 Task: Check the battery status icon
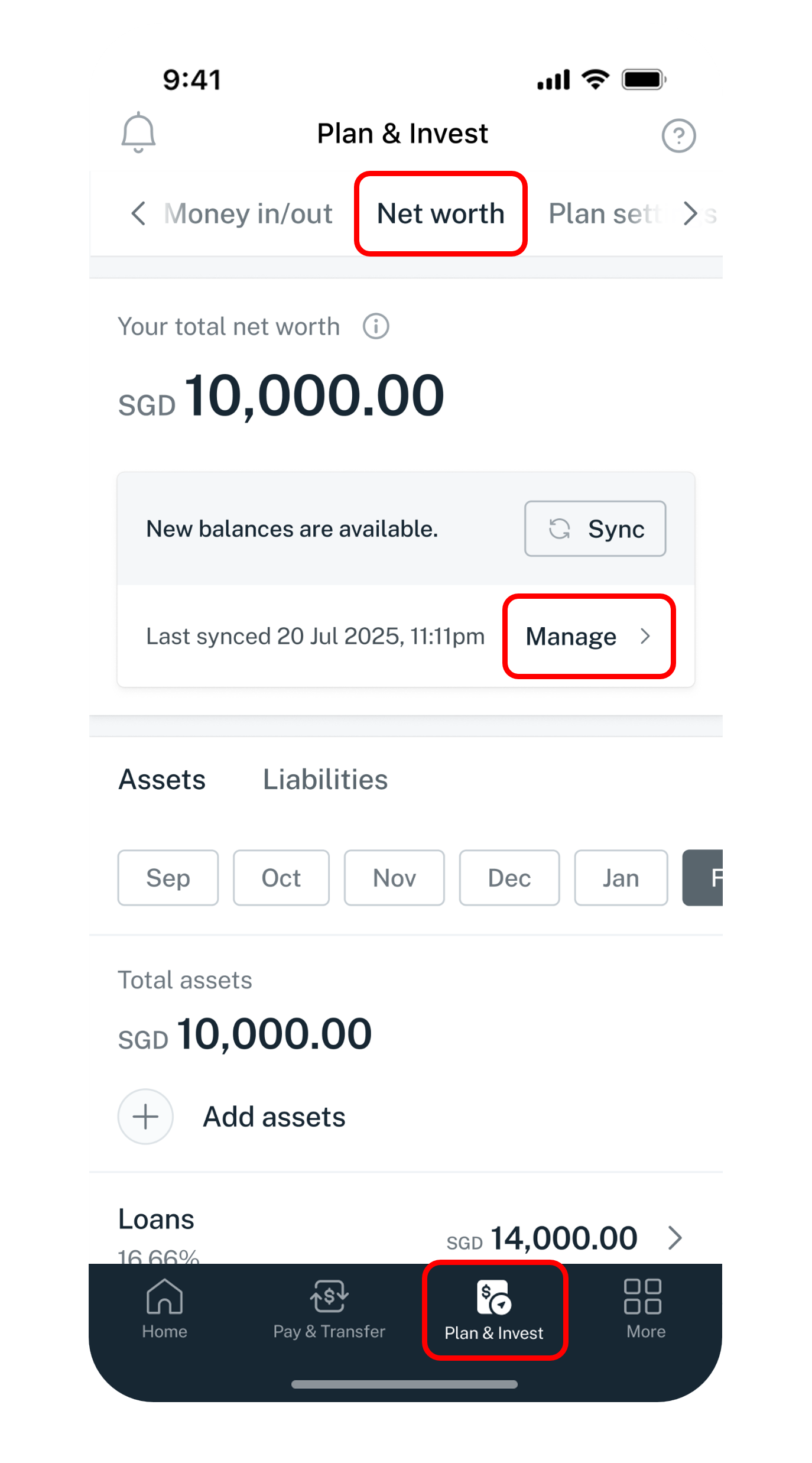(644, 79)
